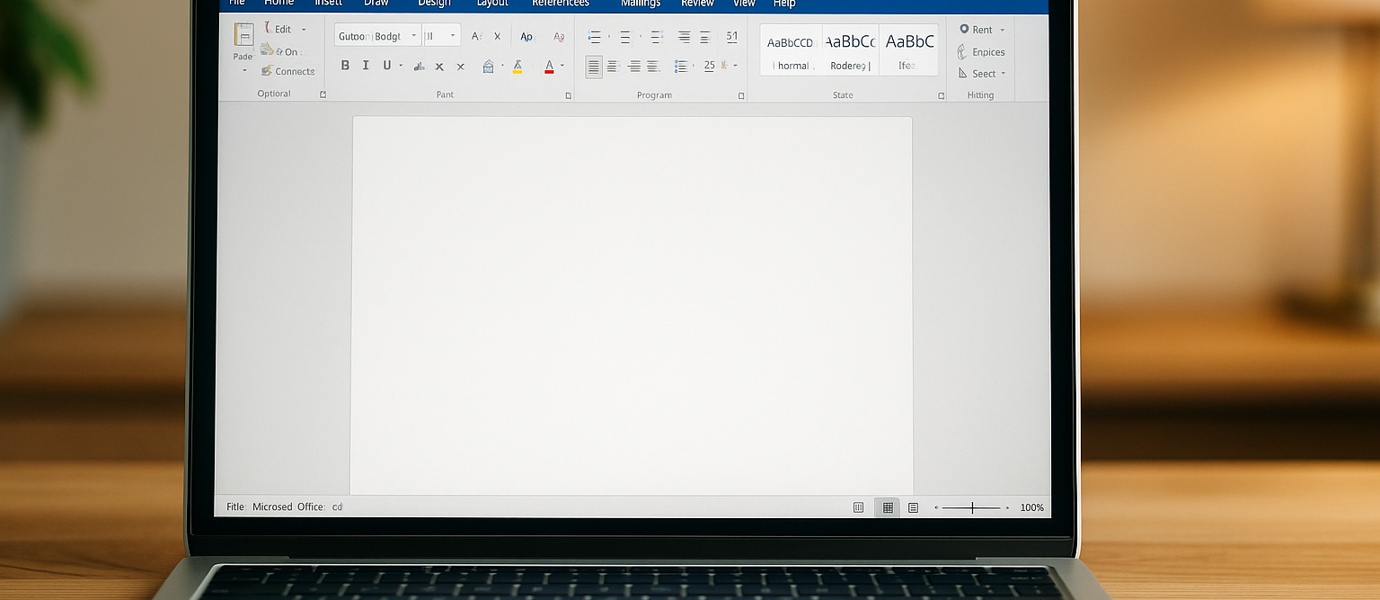This screenshot has height=600, width=1380.
Task: Open the font size dropdown
Action: 452,36
